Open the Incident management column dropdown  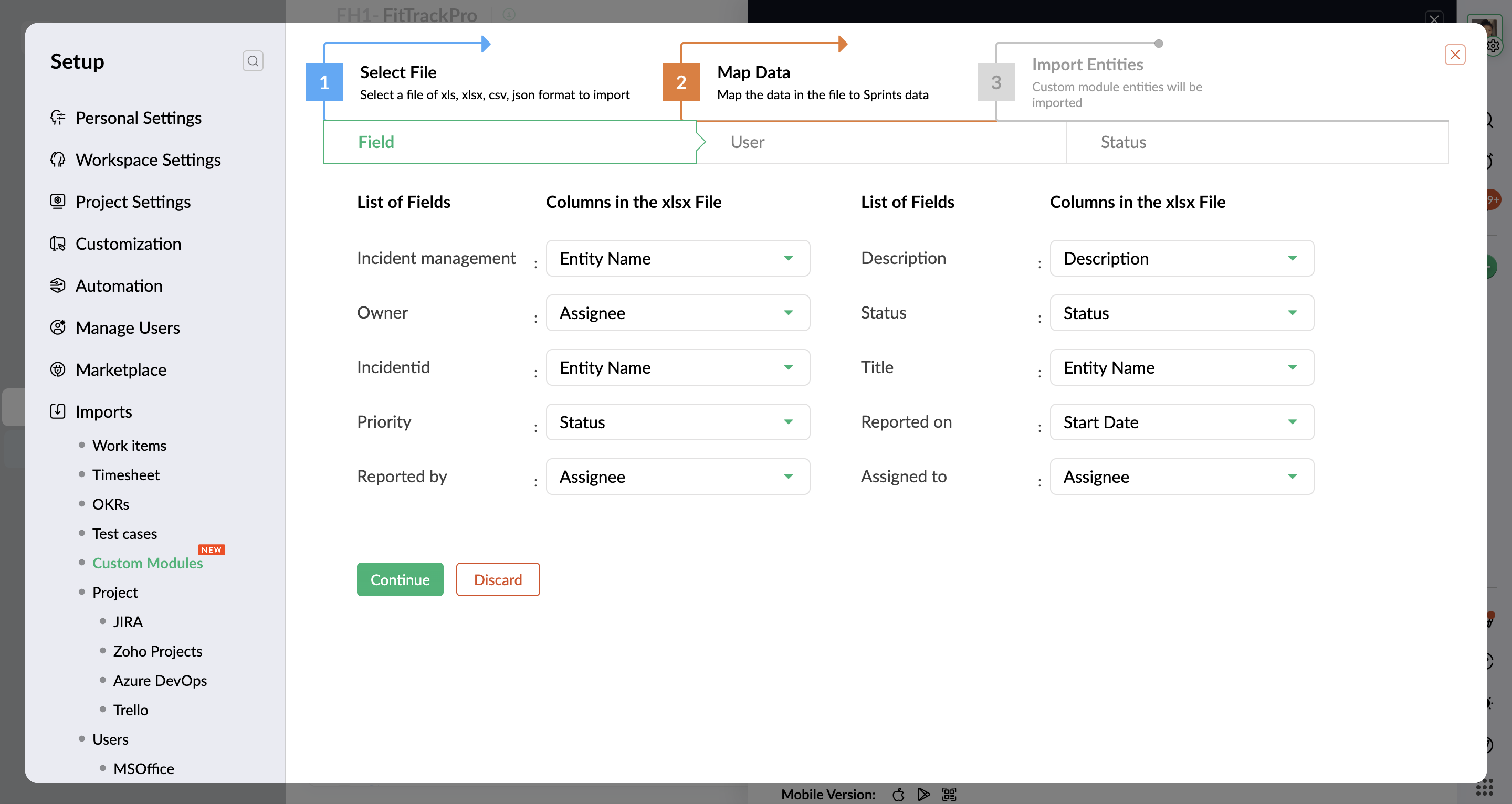[x=677, y=258]
